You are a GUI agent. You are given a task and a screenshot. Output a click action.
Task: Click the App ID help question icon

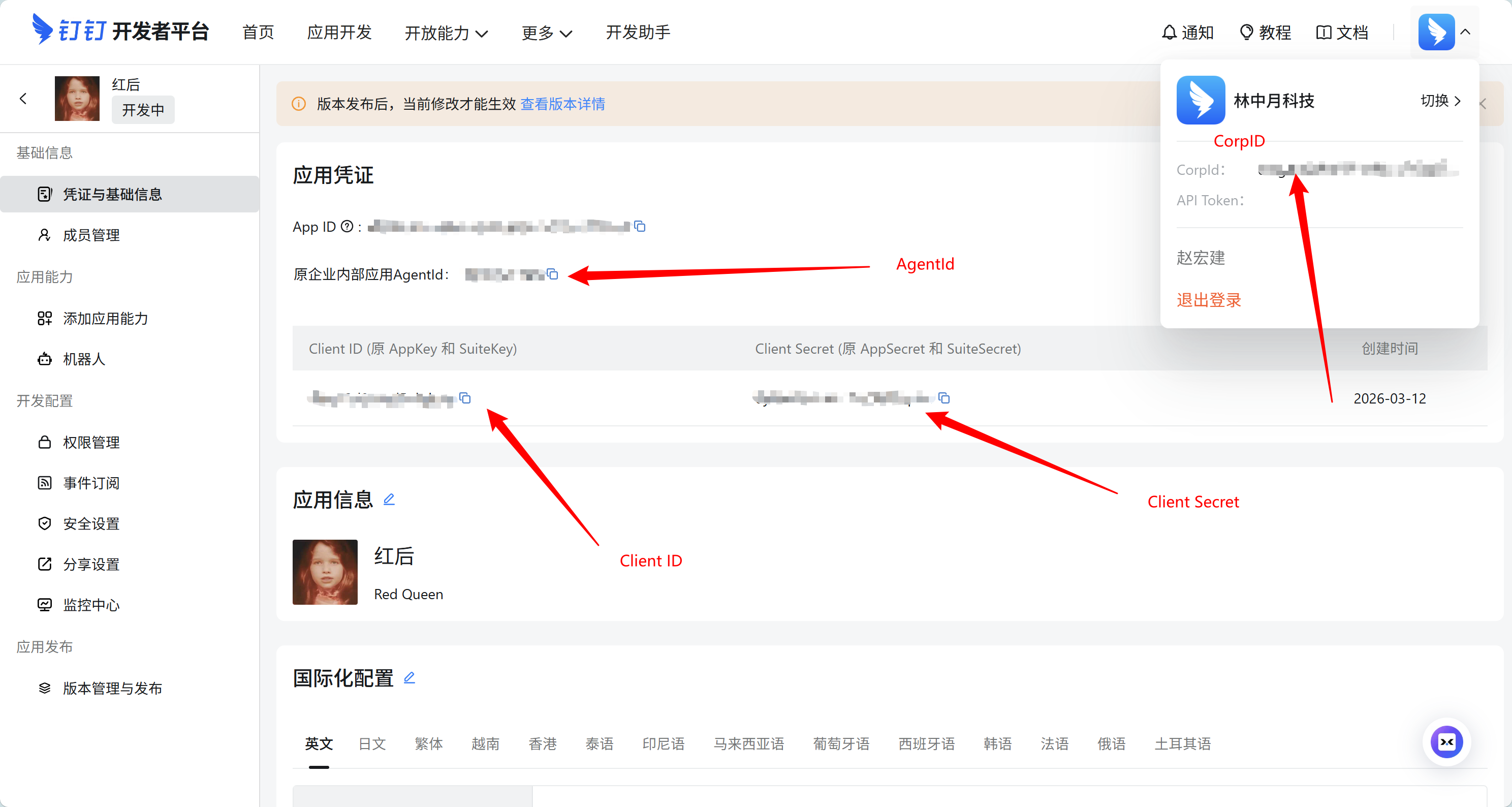(347, 227)
